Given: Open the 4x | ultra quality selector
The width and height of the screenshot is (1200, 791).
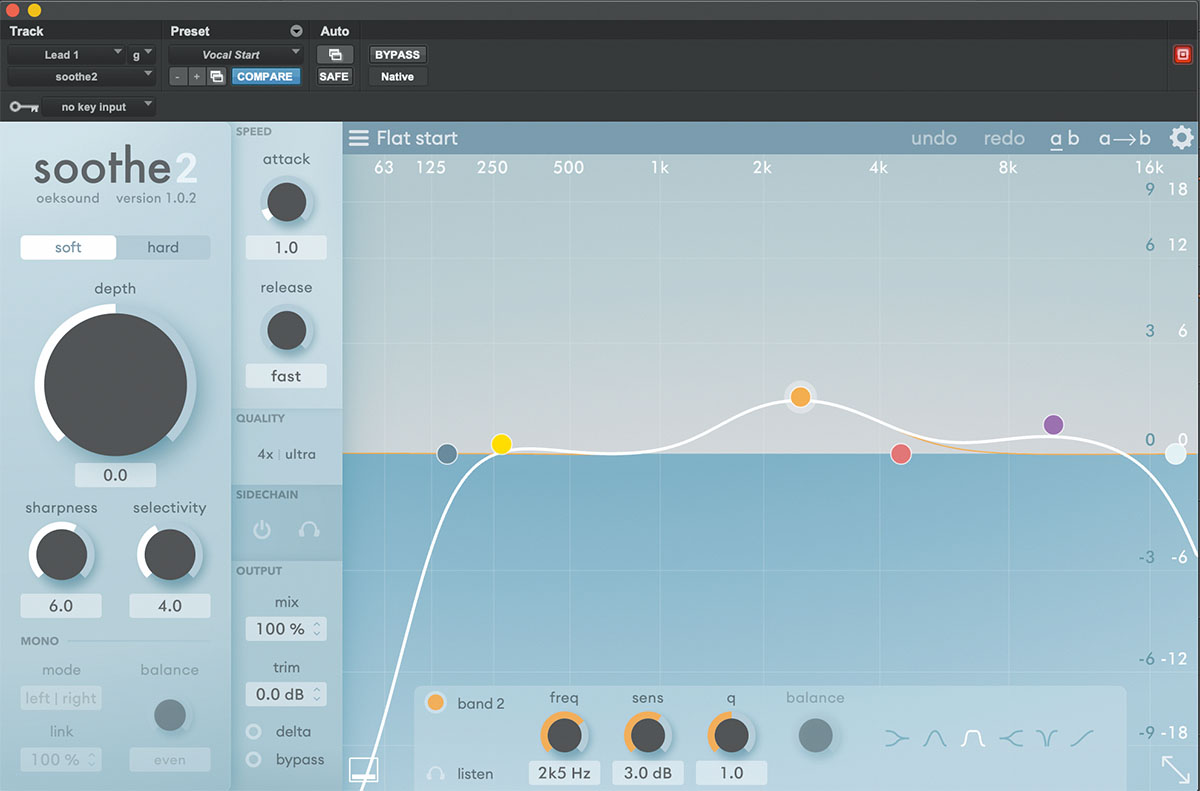Looking at the screenshot, I should (286, 454).
